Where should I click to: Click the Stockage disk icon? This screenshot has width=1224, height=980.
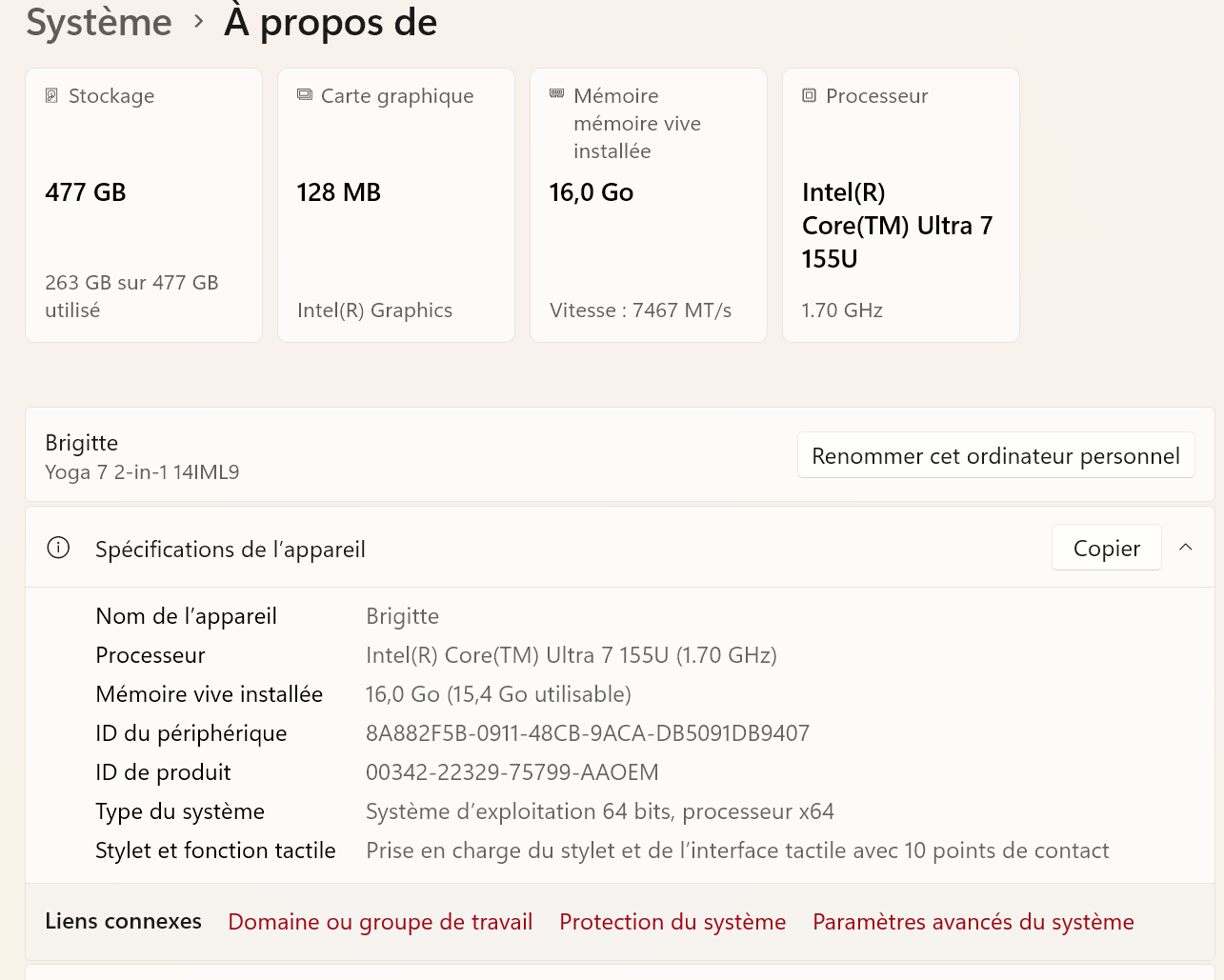[x=51, y=95]
